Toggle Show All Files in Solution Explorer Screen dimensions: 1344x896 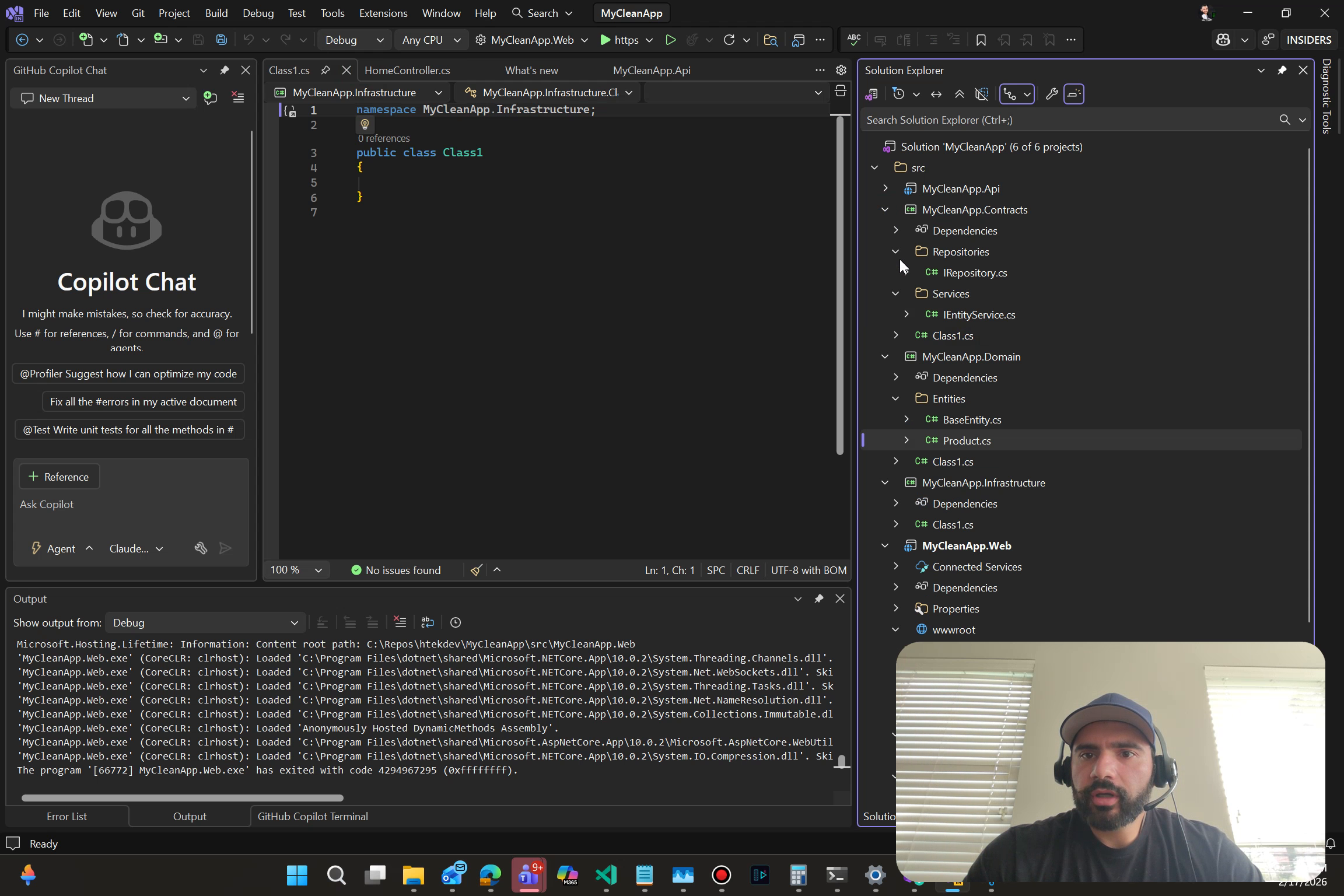point(982,94)
